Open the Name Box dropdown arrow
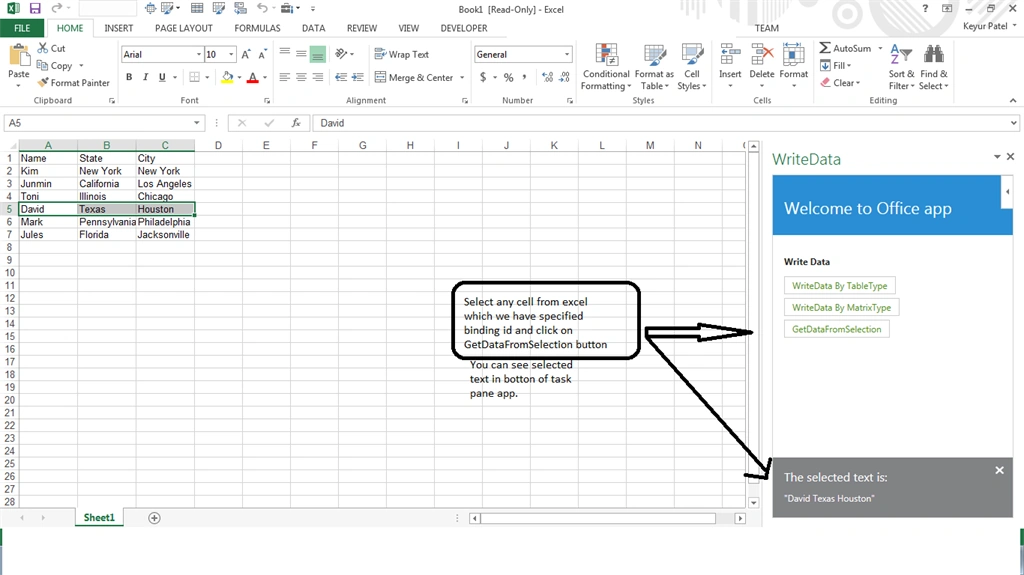 pos(196,123)
